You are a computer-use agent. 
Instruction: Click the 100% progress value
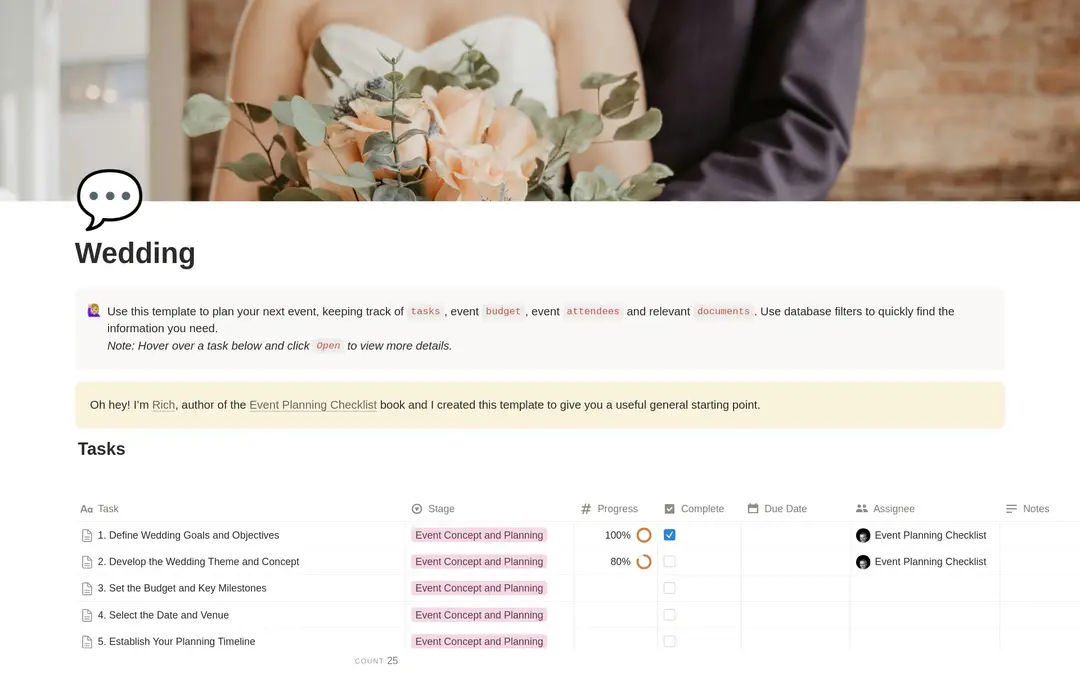pos(617,535)
